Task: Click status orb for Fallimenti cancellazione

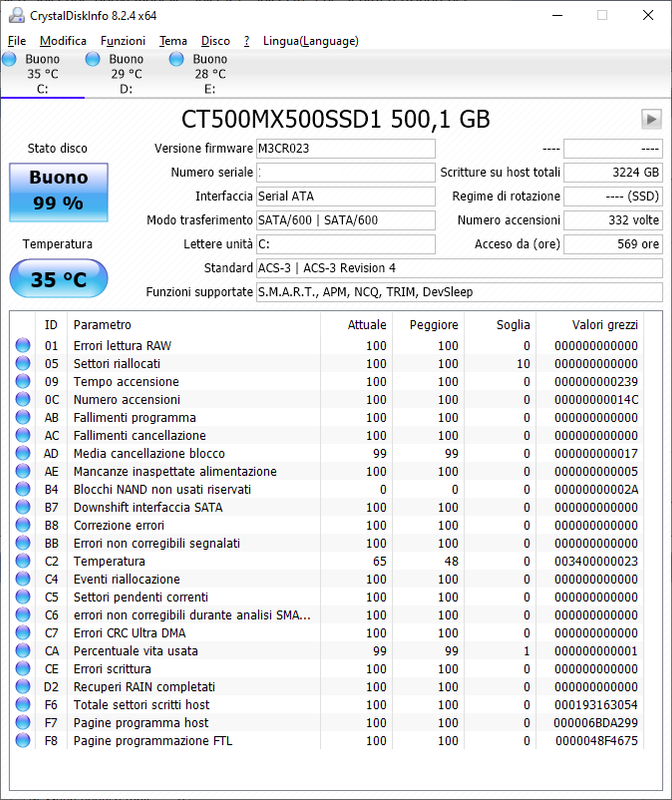Action: click(23, 435)
